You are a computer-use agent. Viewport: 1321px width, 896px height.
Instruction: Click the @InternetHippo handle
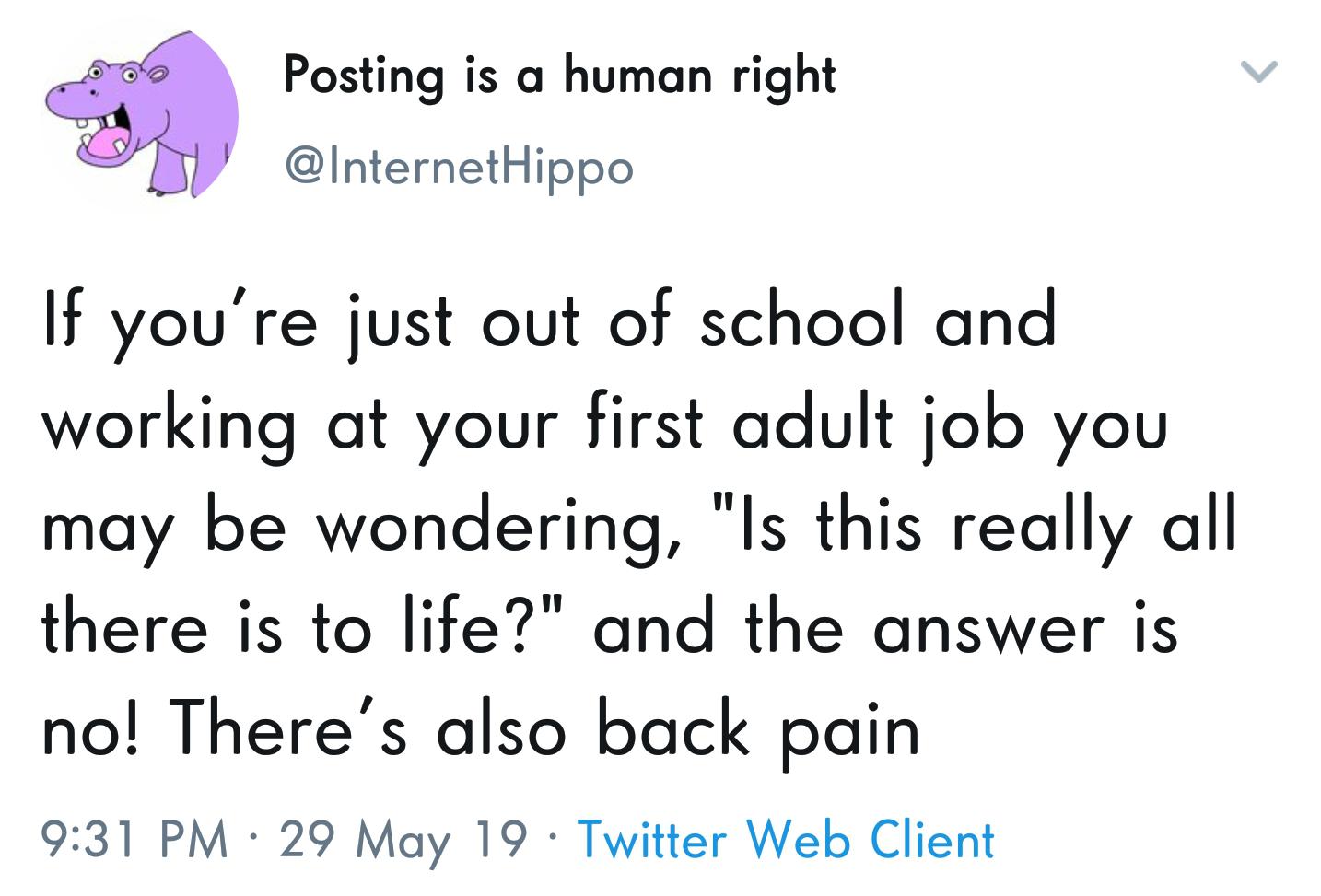point(460,168)
